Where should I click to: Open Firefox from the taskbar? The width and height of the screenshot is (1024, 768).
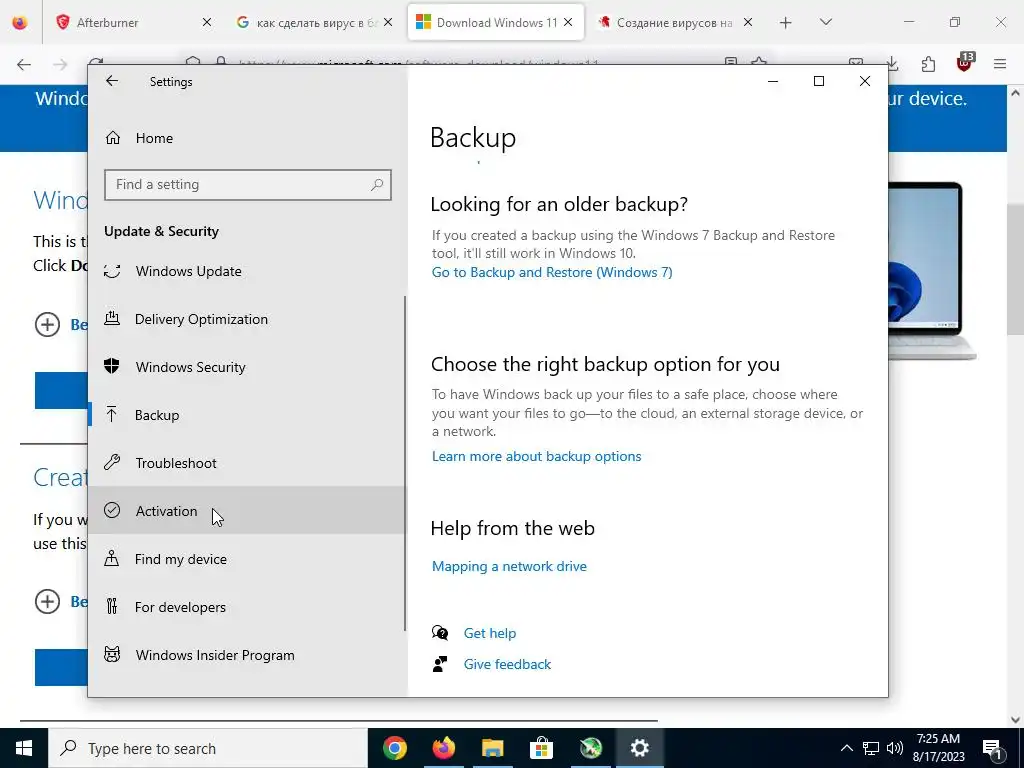coord(444,748)
